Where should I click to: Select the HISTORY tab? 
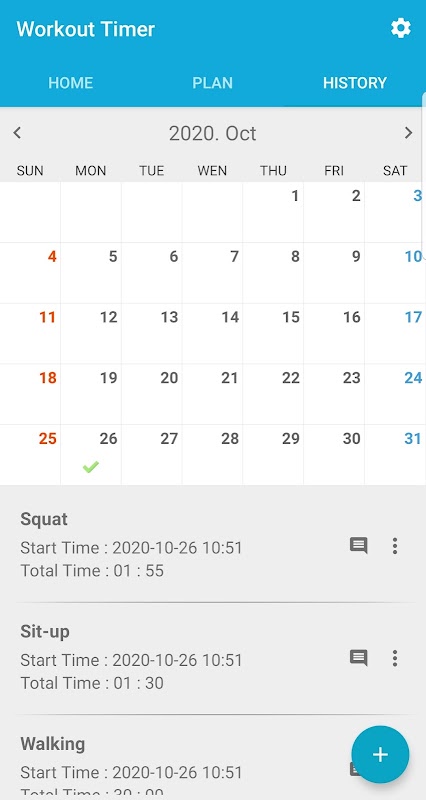(355, 83)
